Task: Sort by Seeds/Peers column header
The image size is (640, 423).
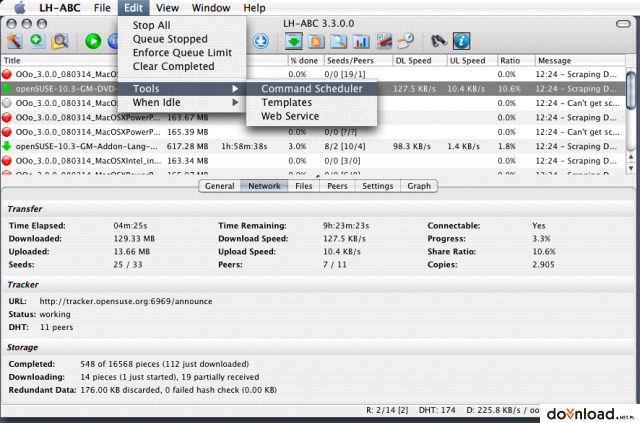Action: [x=358, y=60]
